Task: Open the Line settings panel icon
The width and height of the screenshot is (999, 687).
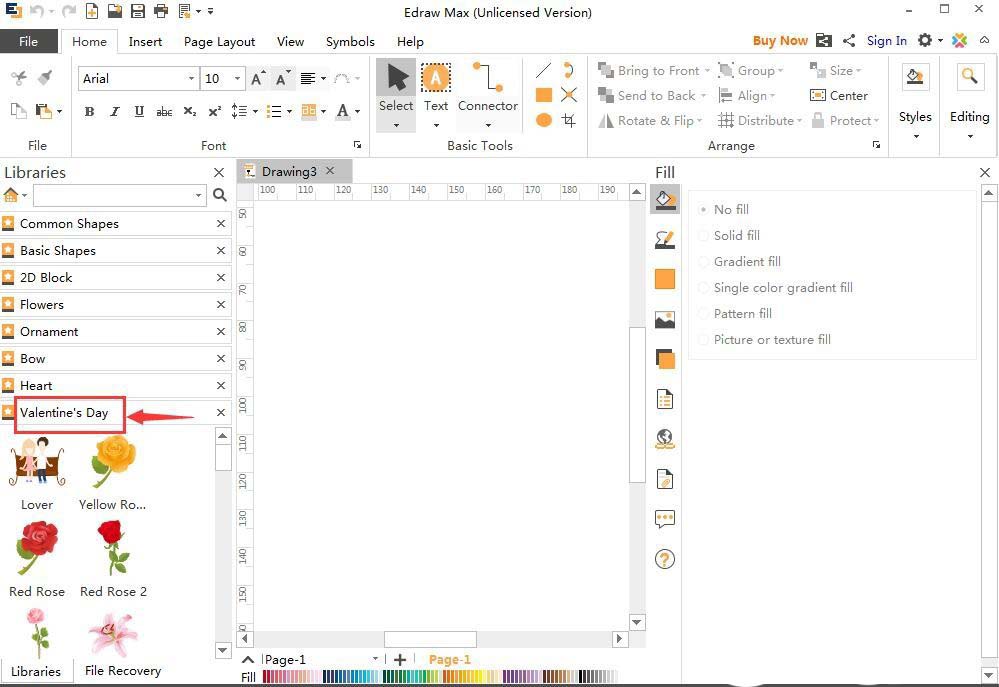Action: click(664, 240)
